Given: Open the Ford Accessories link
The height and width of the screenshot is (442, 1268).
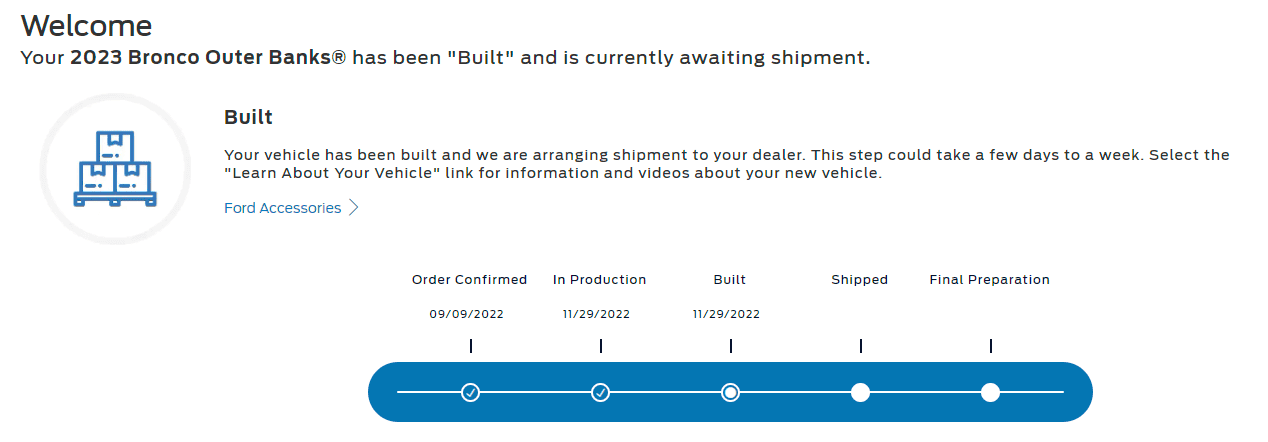Looking at the screenshot, I should click(x=283, y=208).
